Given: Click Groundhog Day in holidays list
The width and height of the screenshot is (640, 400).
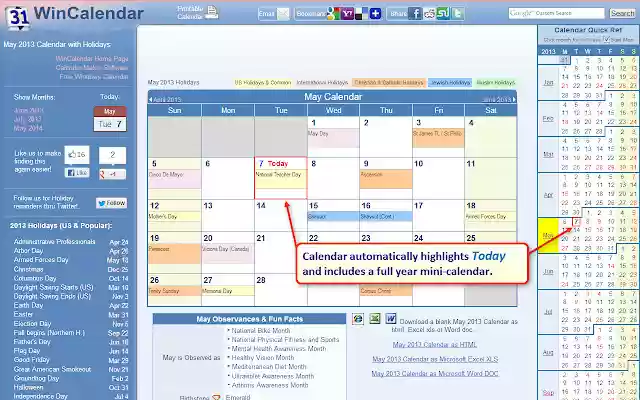Looking at the screenshot, I should coord(36,378).
